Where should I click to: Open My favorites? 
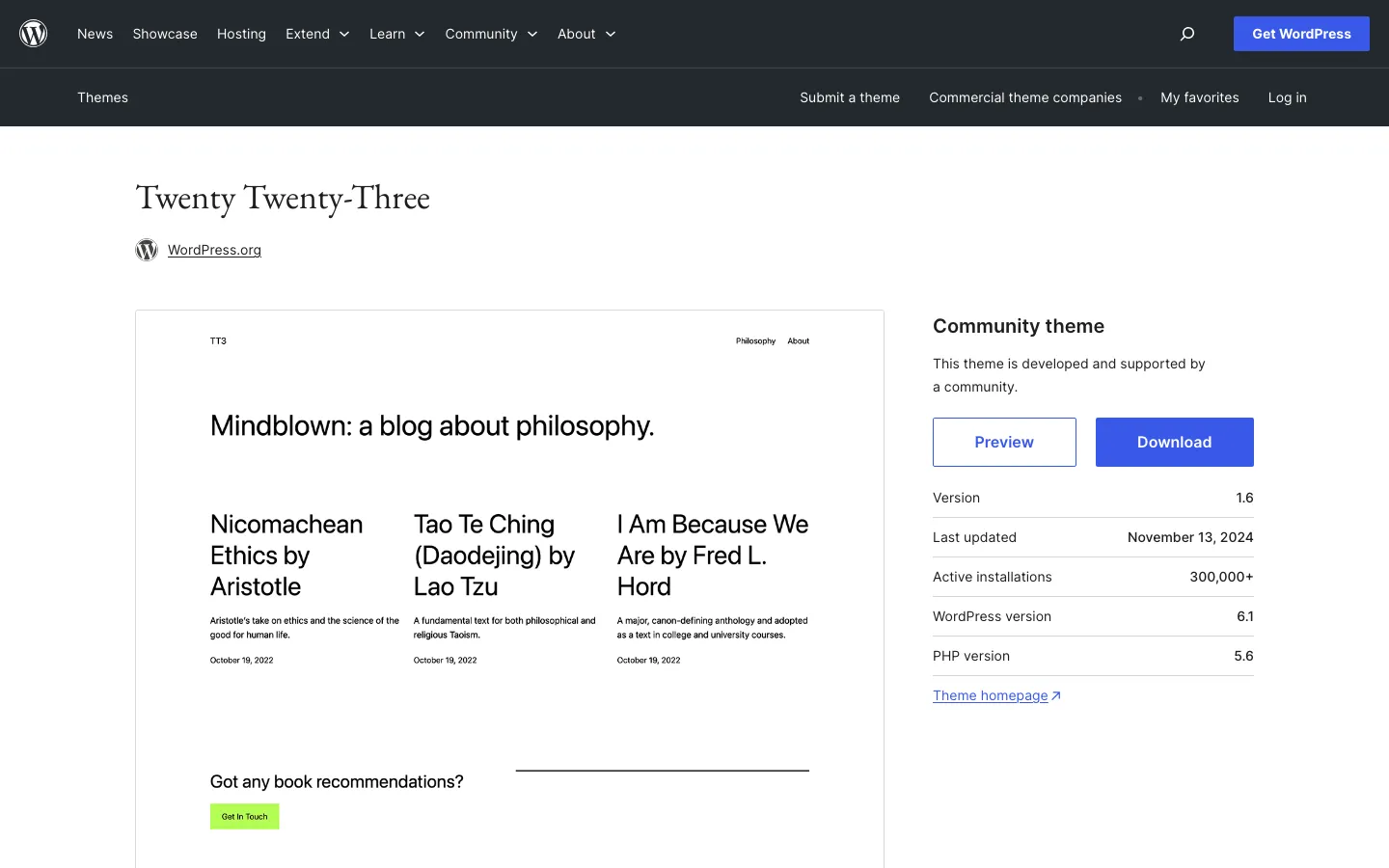point(1200,97)
